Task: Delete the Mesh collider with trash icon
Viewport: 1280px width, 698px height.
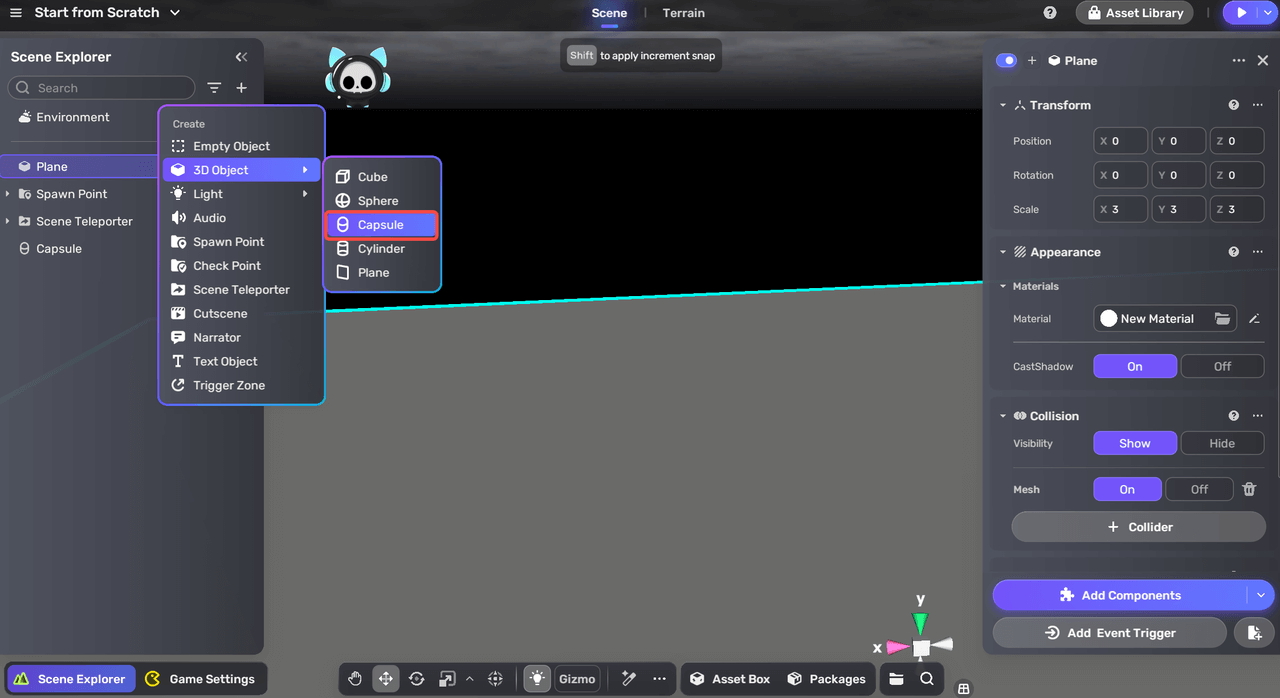Action: [1249, 489]
